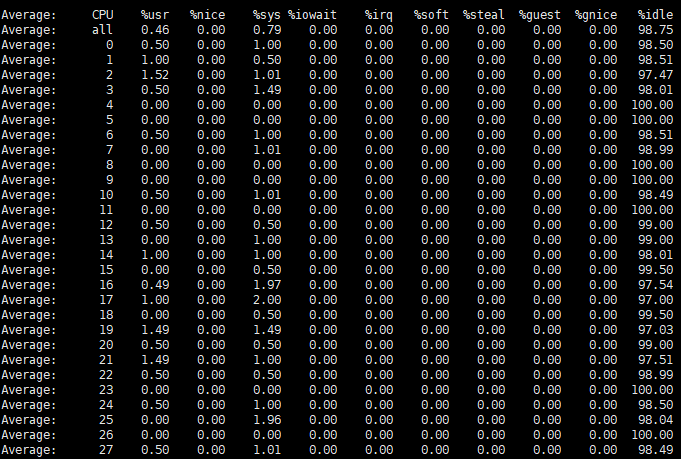Click the 98.49 %idle value for CPU 27
The height and width of the screenshot is (459, 681).
point(655,449)
